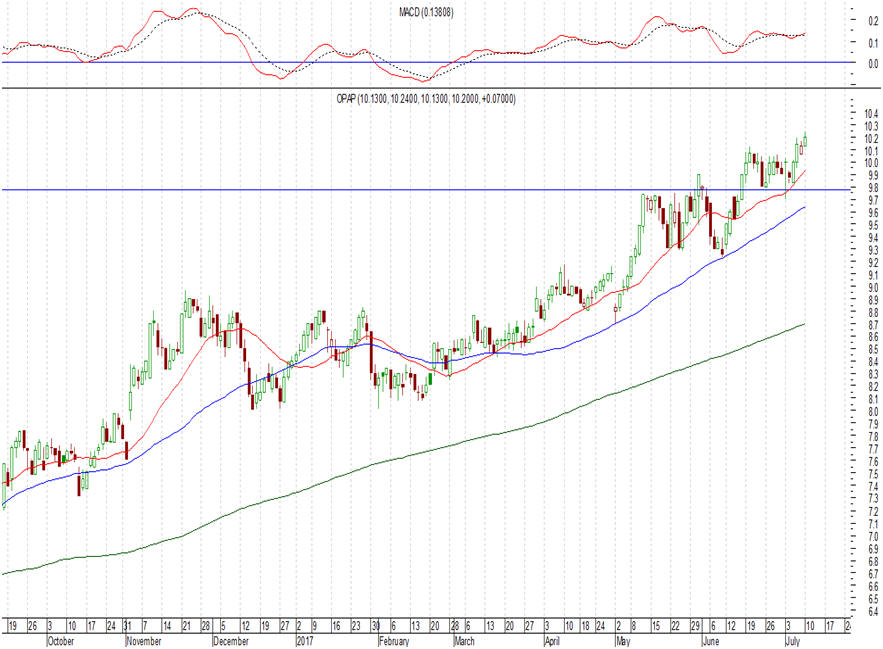The height and width of the screenshot is (649, 883).
Task: Select the December month label
Action: coord(231,641)
